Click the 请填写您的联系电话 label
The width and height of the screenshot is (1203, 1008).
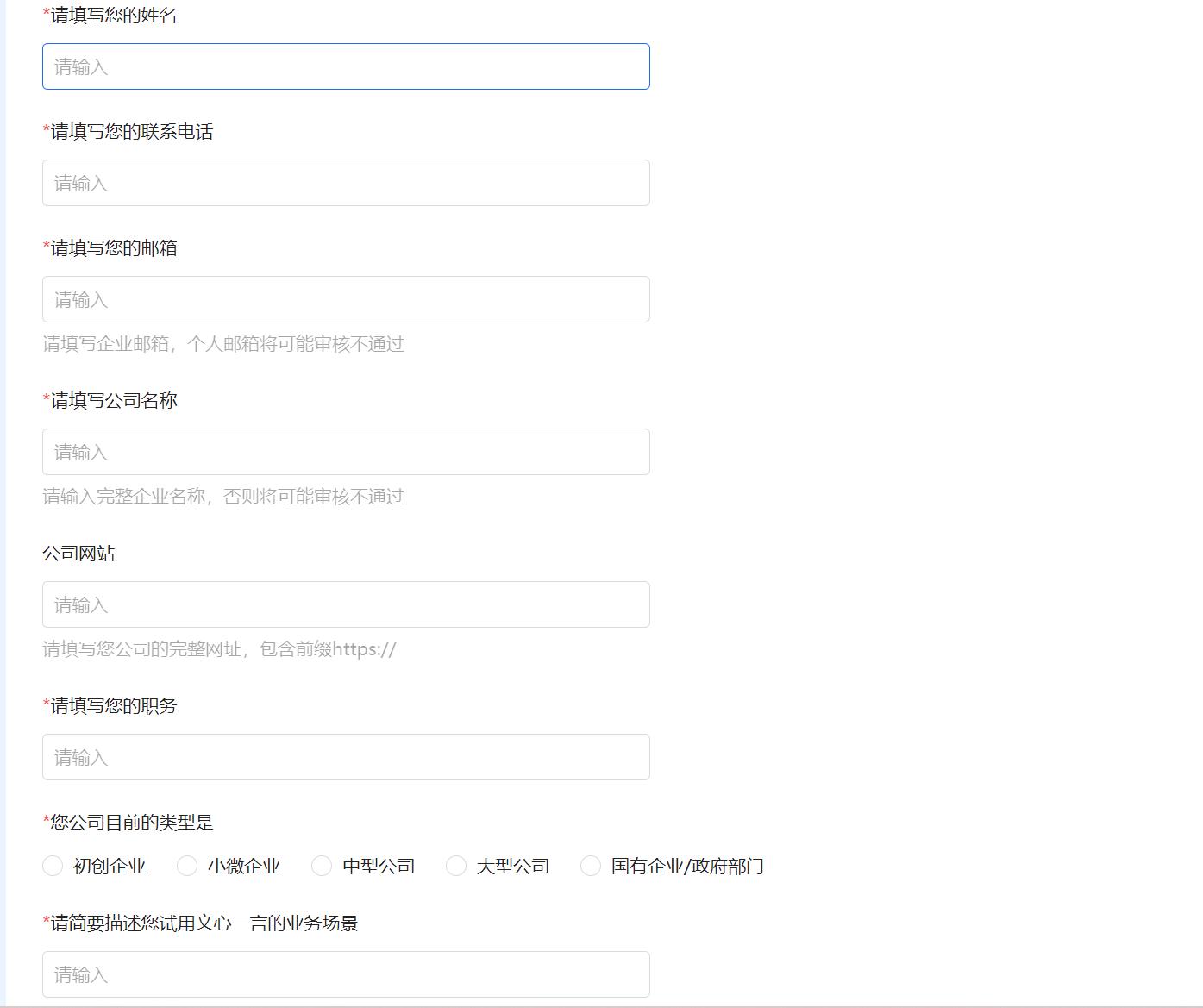[131, 132]
